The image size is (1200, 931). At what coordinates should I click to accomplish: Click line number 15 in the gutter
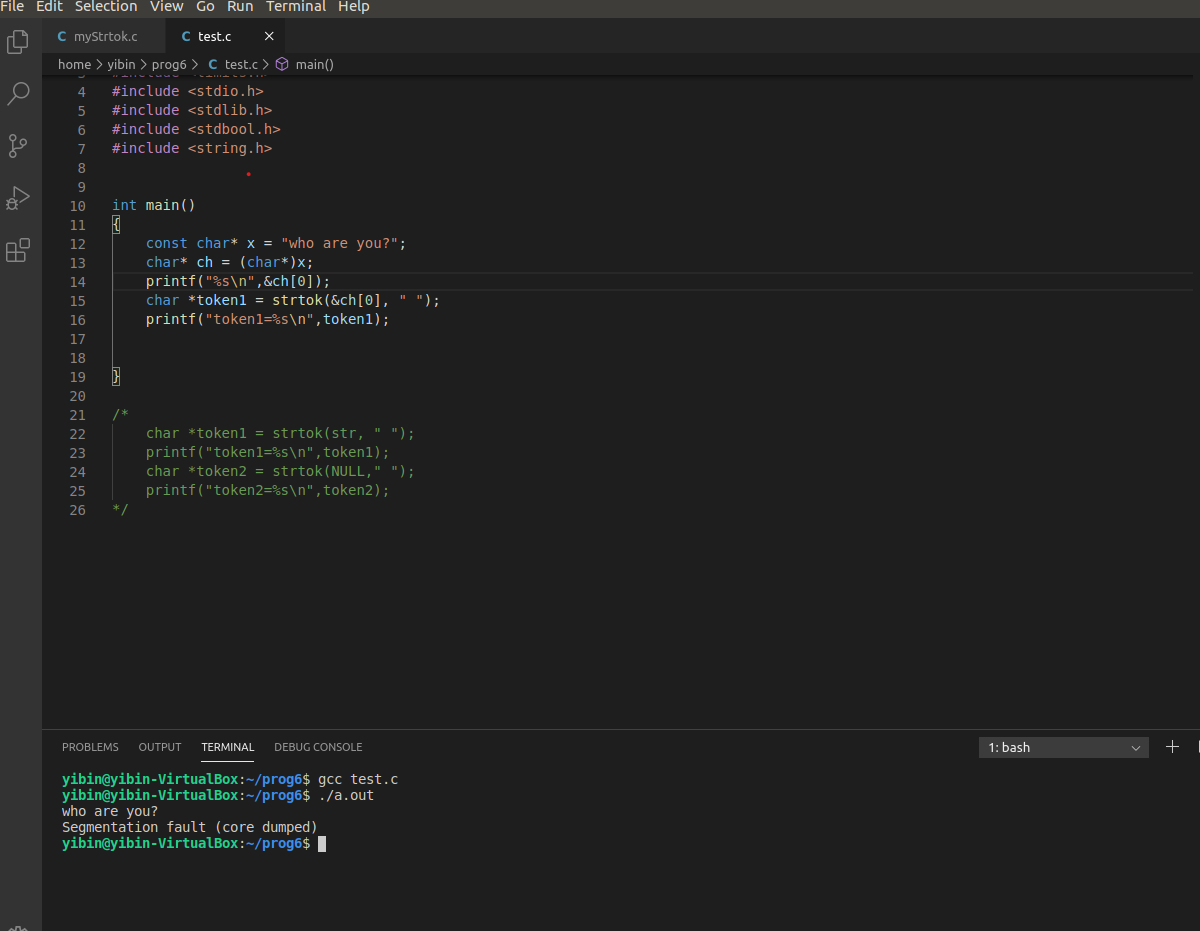pos(78,301)
